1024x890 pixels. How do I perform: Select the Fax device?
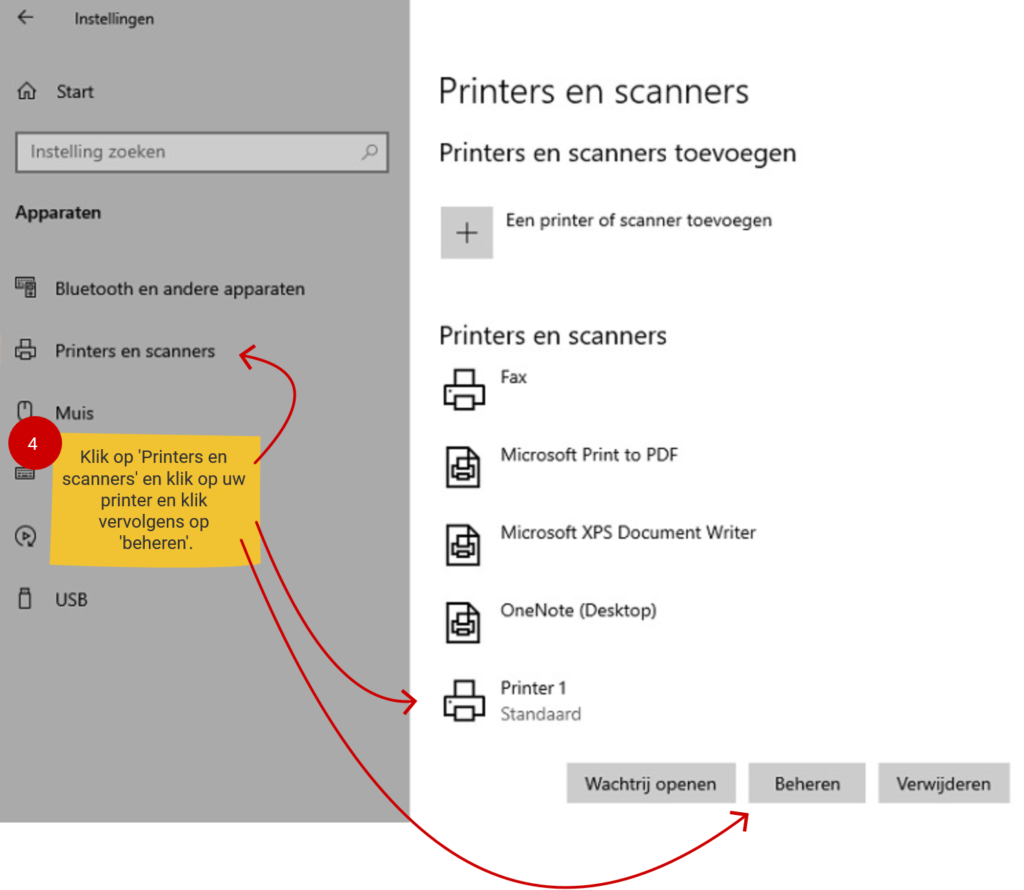[513, 378]
